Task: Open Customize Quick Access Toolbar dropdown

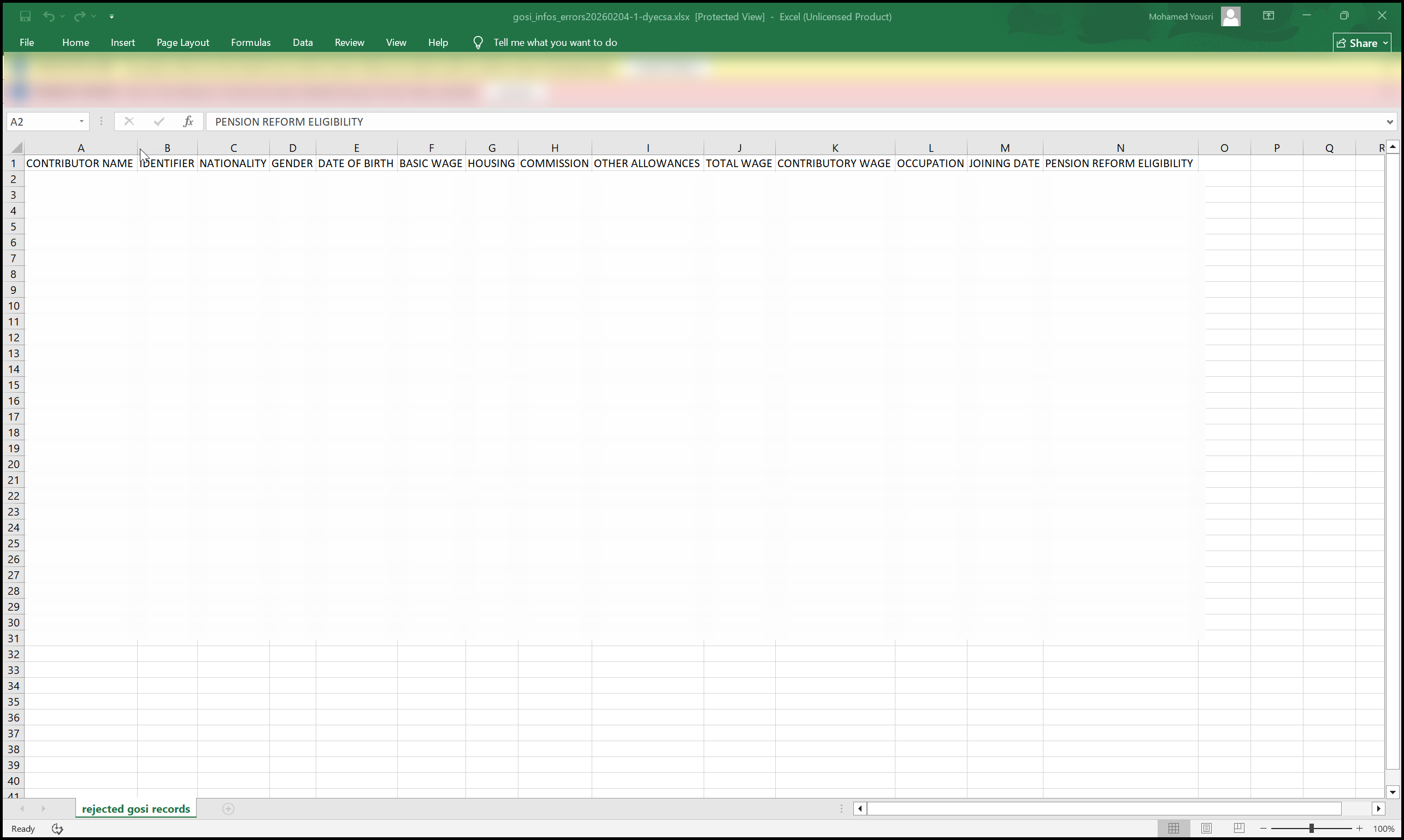Action: 111,16
